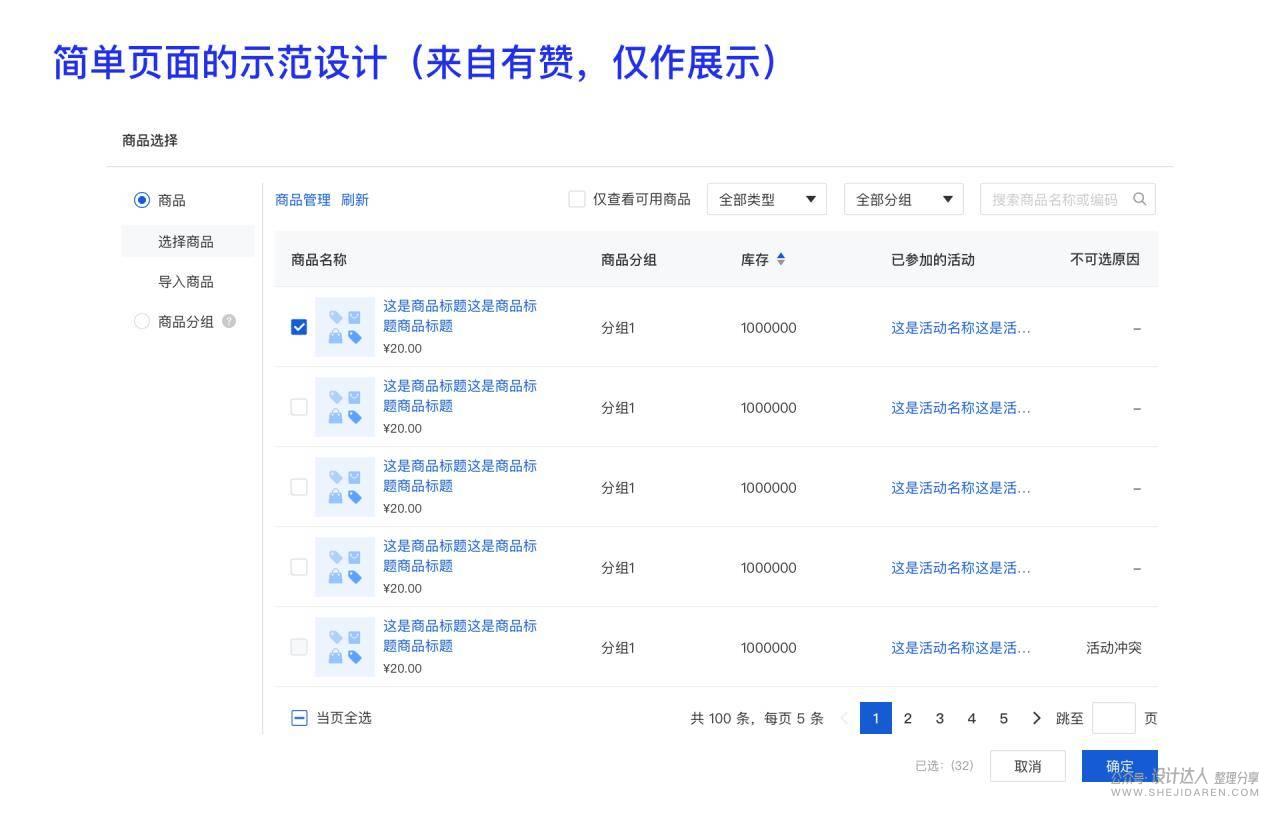Viewport: 1280px width, 818px height.
Task: Check the fourth product row checkbox
Action: [299, 567]
